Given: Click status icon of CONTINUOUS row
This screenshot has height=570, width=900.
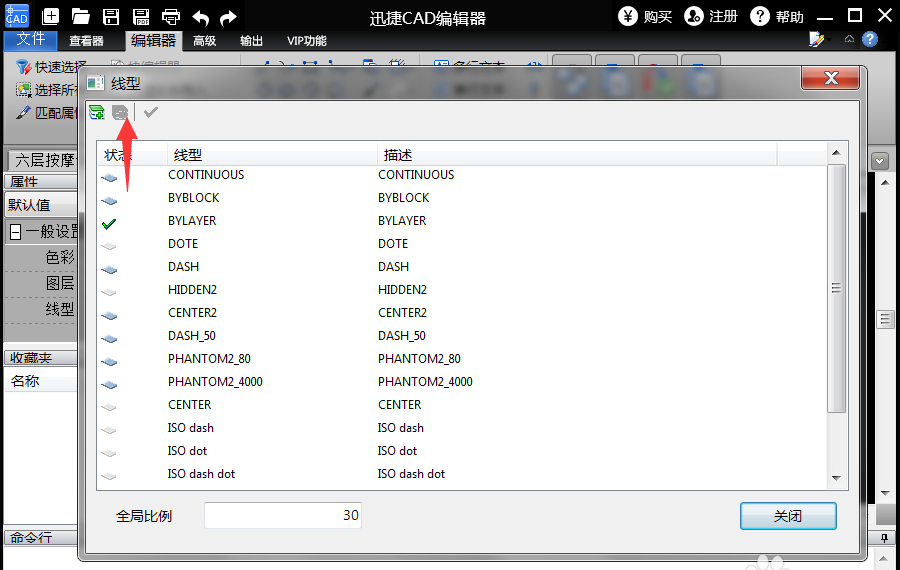Looking at the screenshot, I should 109,178.
